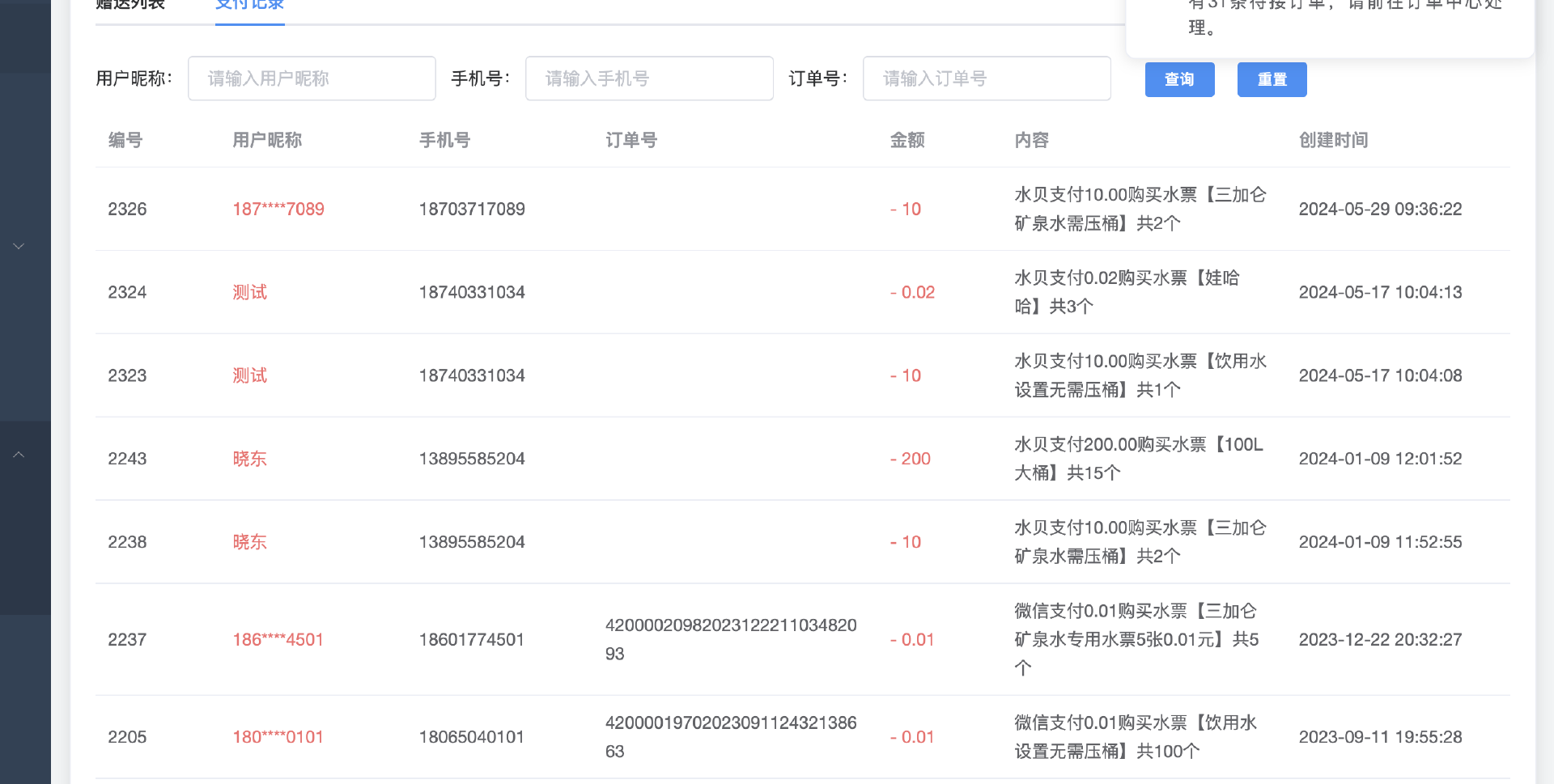Click the 创建时间 column header
Image resolution: width=1554 pixels, height=784 pixels.
[x=1333, y=141]
